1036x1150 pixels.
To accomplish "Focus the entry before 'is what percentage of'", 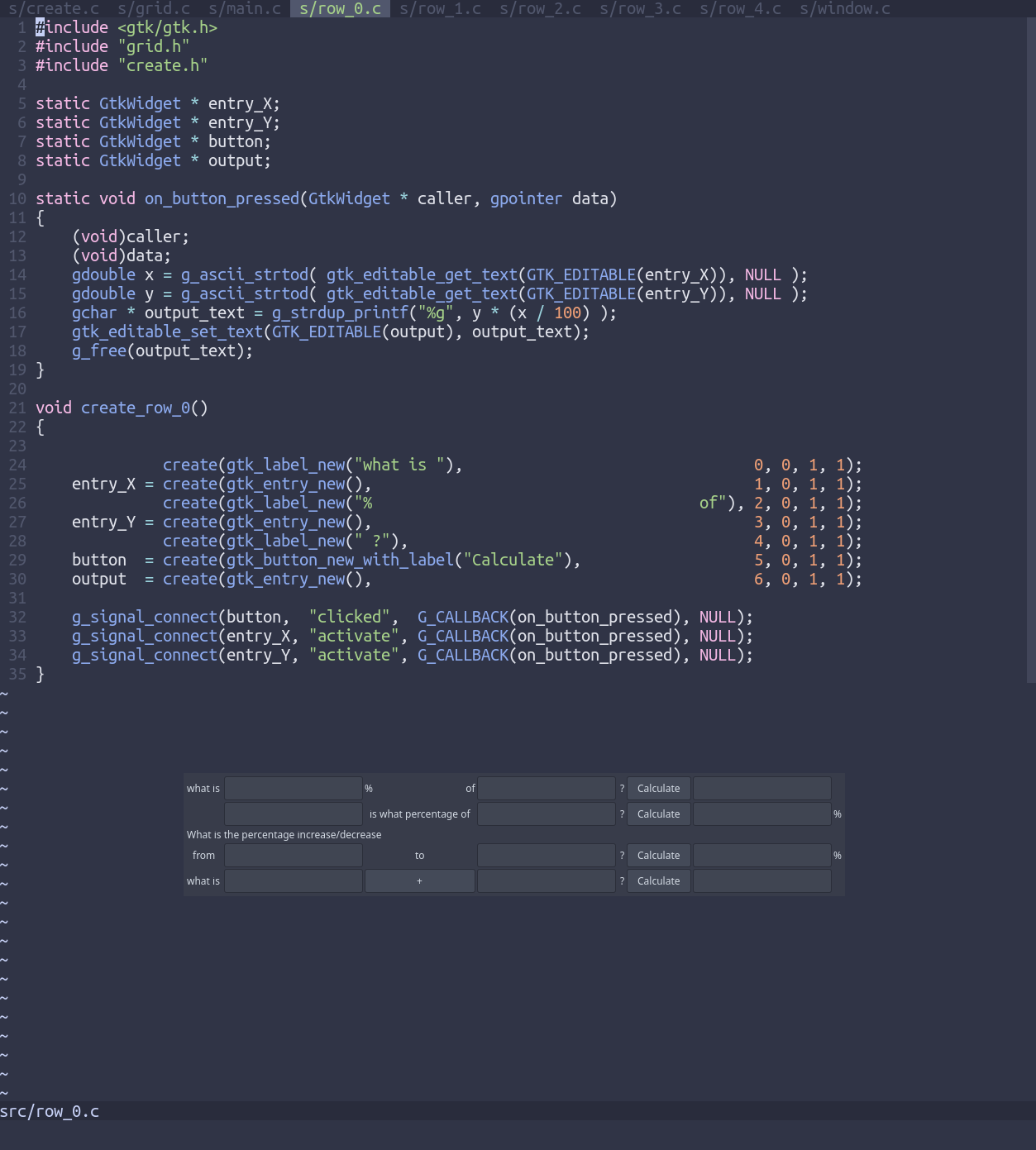I will 294,814.
